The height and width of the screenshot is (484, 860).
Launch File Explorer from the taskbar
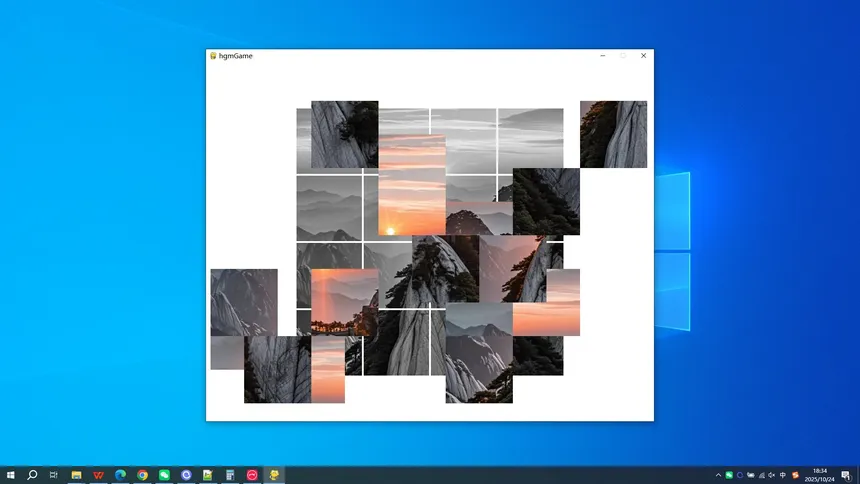76,475
